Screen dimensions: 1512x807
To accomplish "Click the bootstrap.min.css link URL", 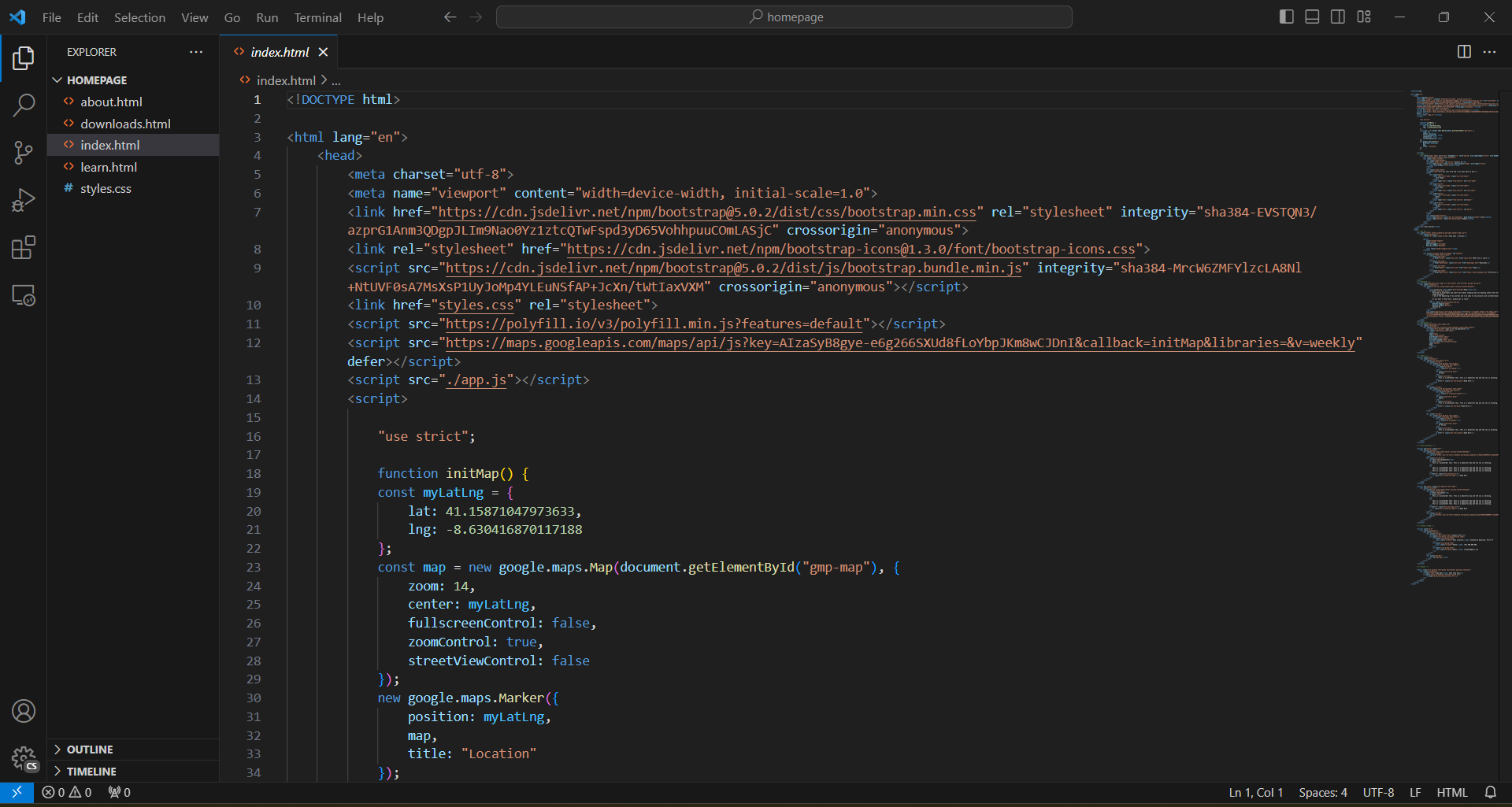I will pyautogui.click(x=707, y=212).
